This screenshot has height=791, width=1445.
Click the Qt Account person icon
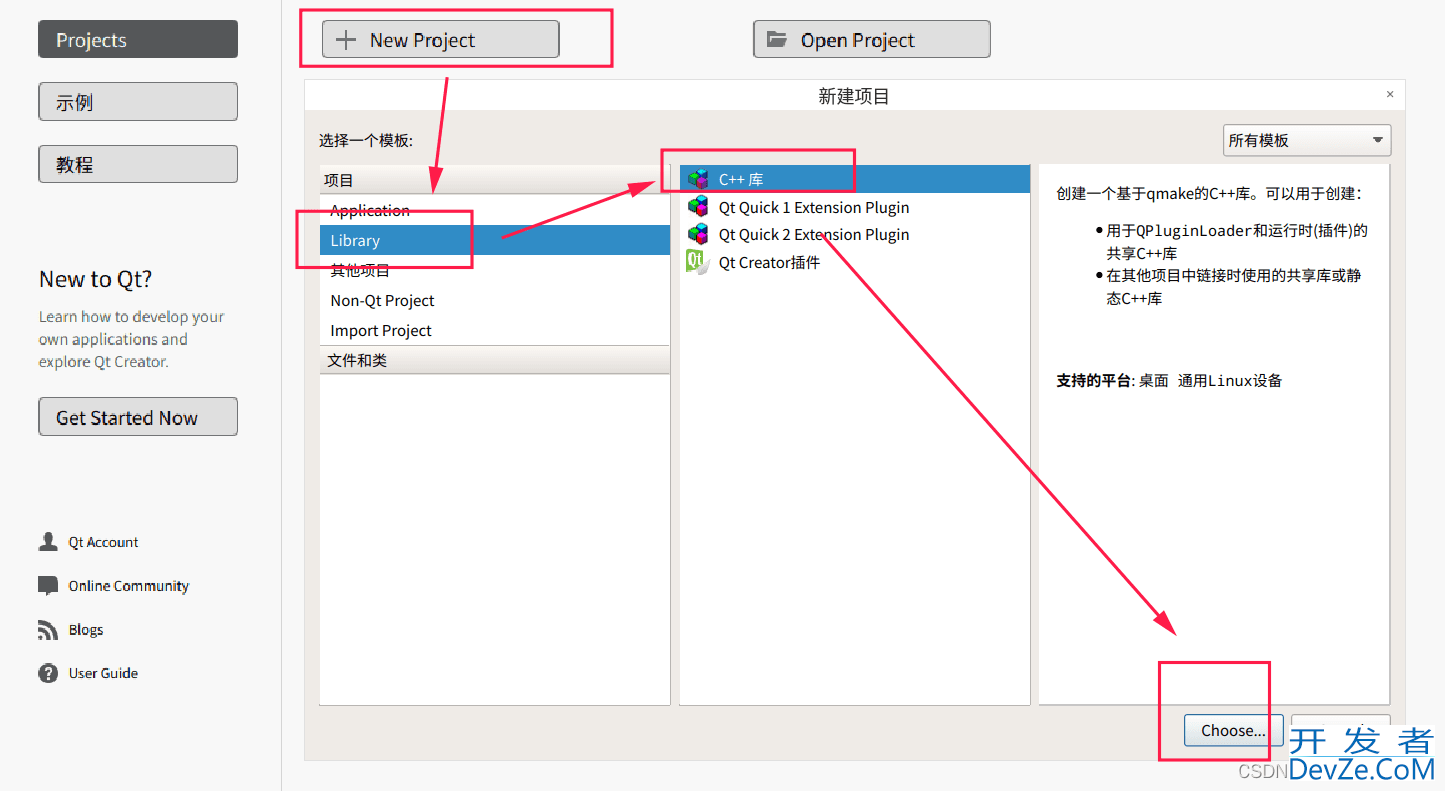click(x=48, y=542)
